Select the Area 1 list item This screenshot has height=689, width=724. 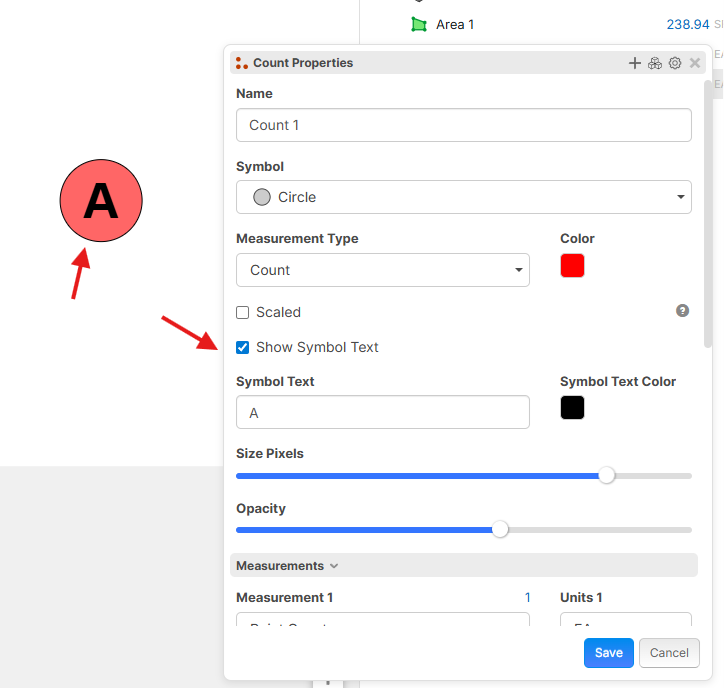pyautogui.click(x=455, y=24)
